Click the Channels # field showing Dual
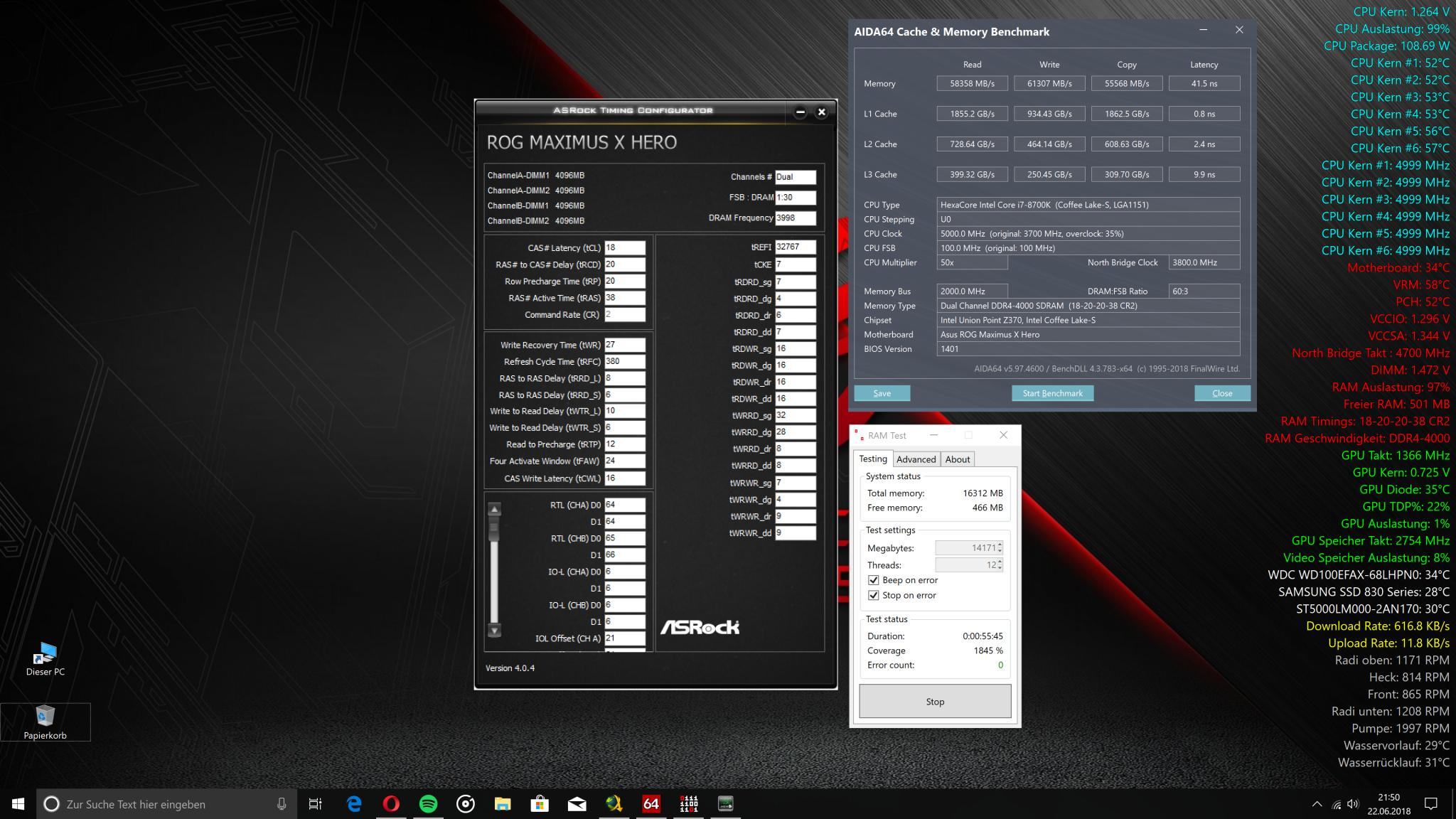 796,177
